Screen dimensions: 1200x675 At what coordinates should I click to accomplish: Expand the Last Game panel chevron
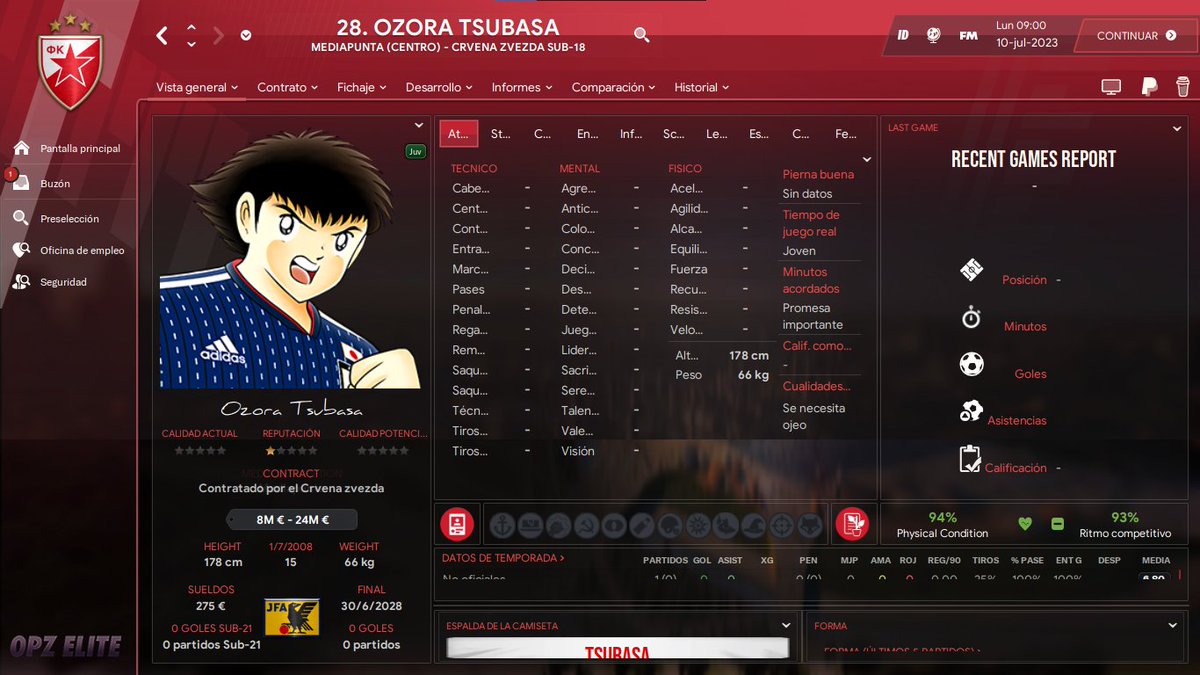pos(1177,128)
